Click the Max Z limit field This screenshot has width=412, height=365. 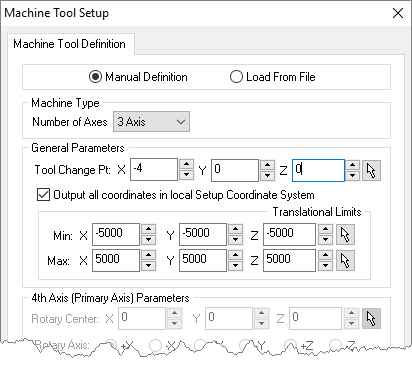pyautogui.click(x=289, y=260)
